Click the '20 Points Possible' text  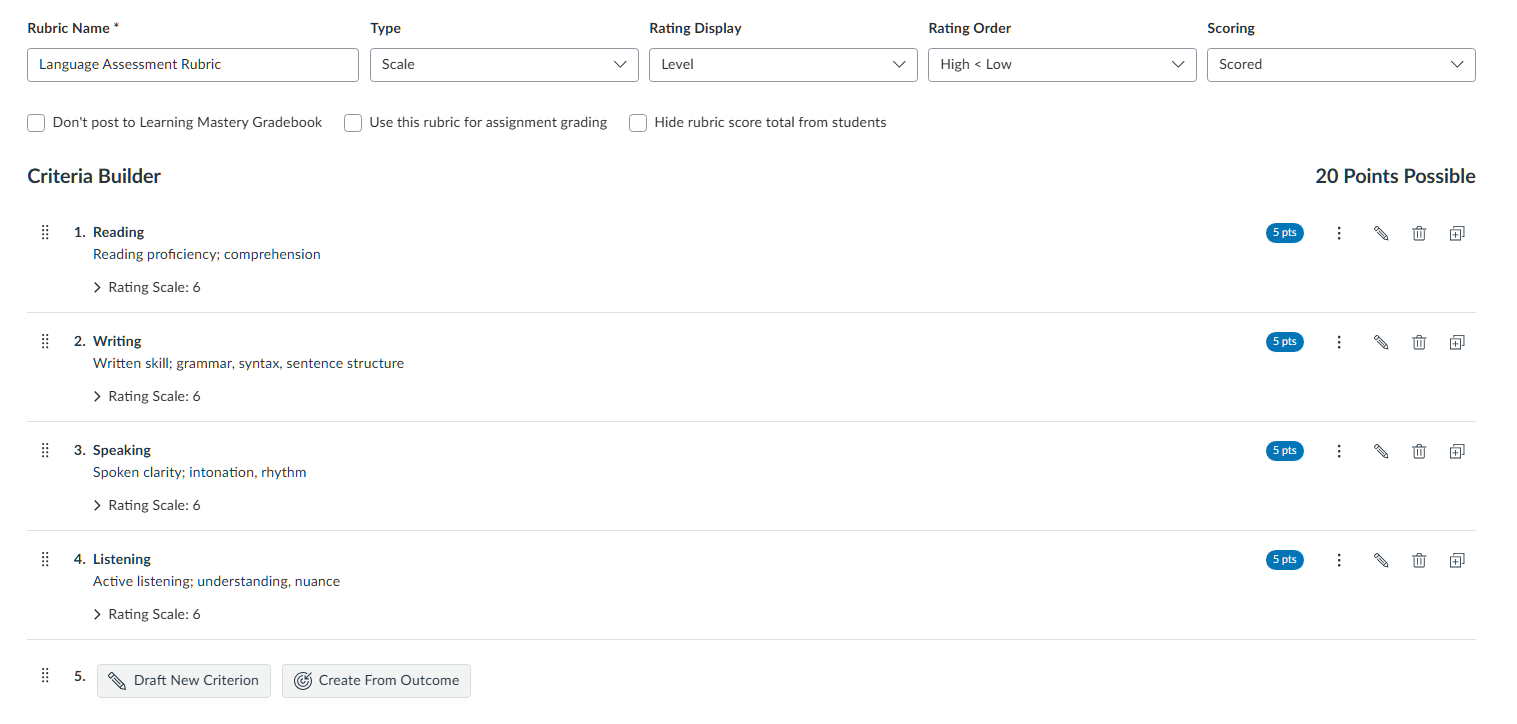pos(1395,176)
